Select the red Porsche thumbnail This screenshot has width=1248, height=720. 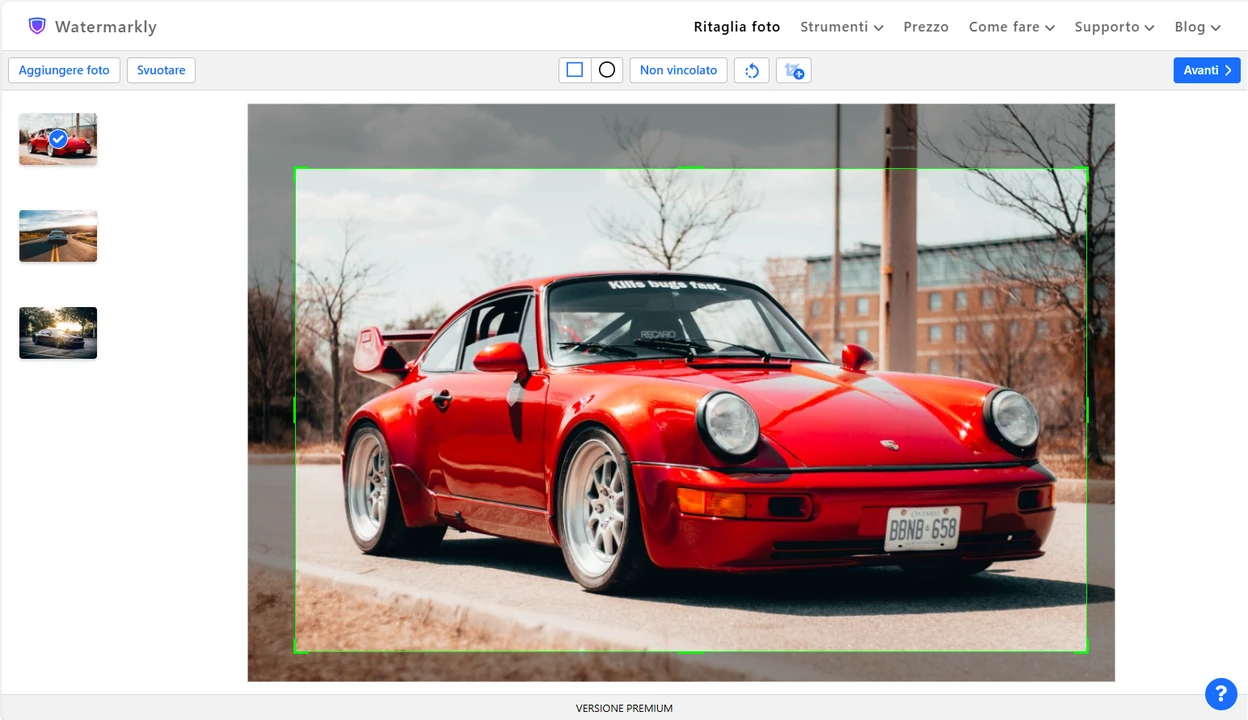coord(58,139)
